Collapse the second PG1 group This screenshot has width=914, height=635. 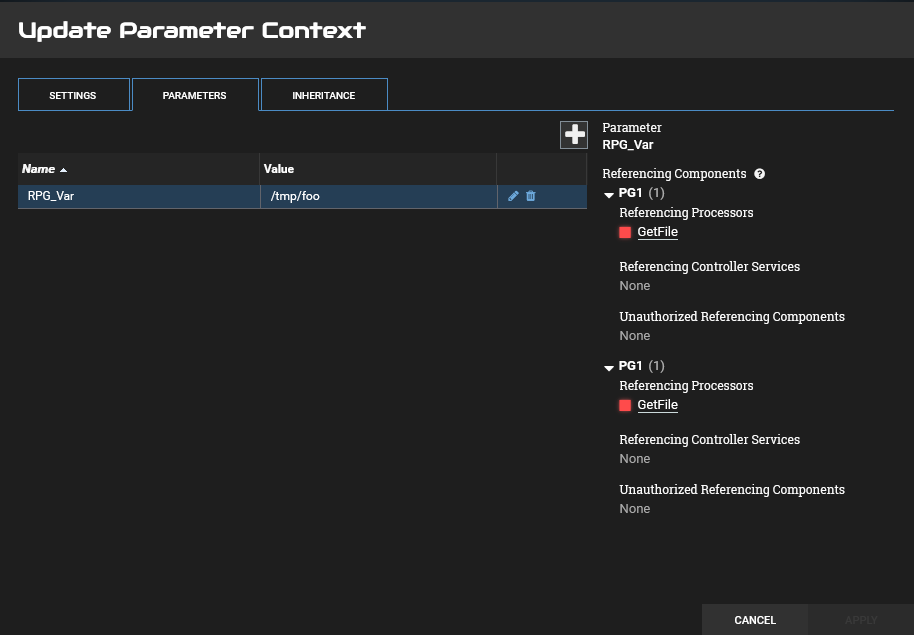(609, 367)
